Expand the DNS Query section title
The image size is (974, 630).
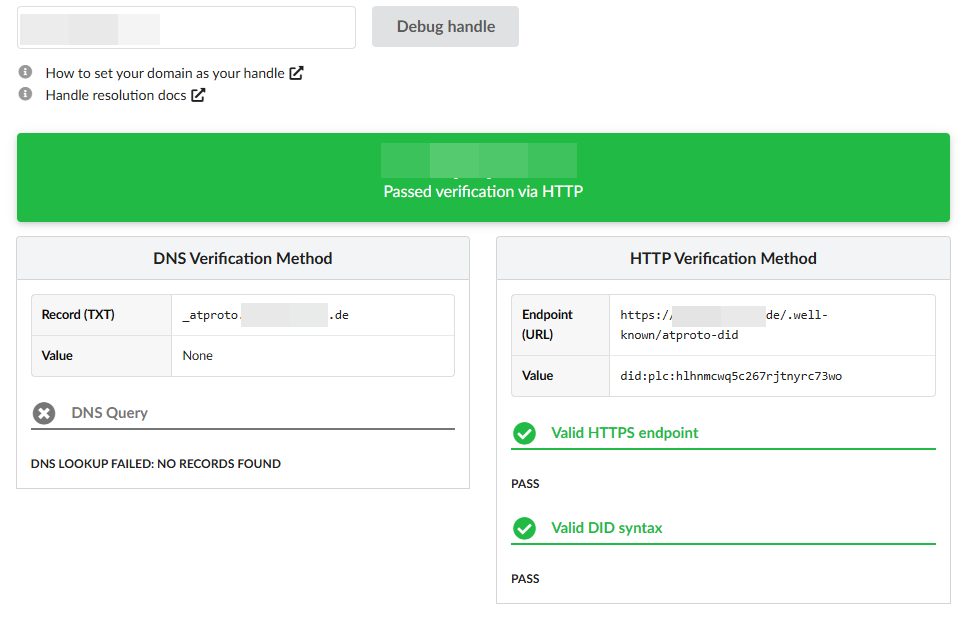109,413
